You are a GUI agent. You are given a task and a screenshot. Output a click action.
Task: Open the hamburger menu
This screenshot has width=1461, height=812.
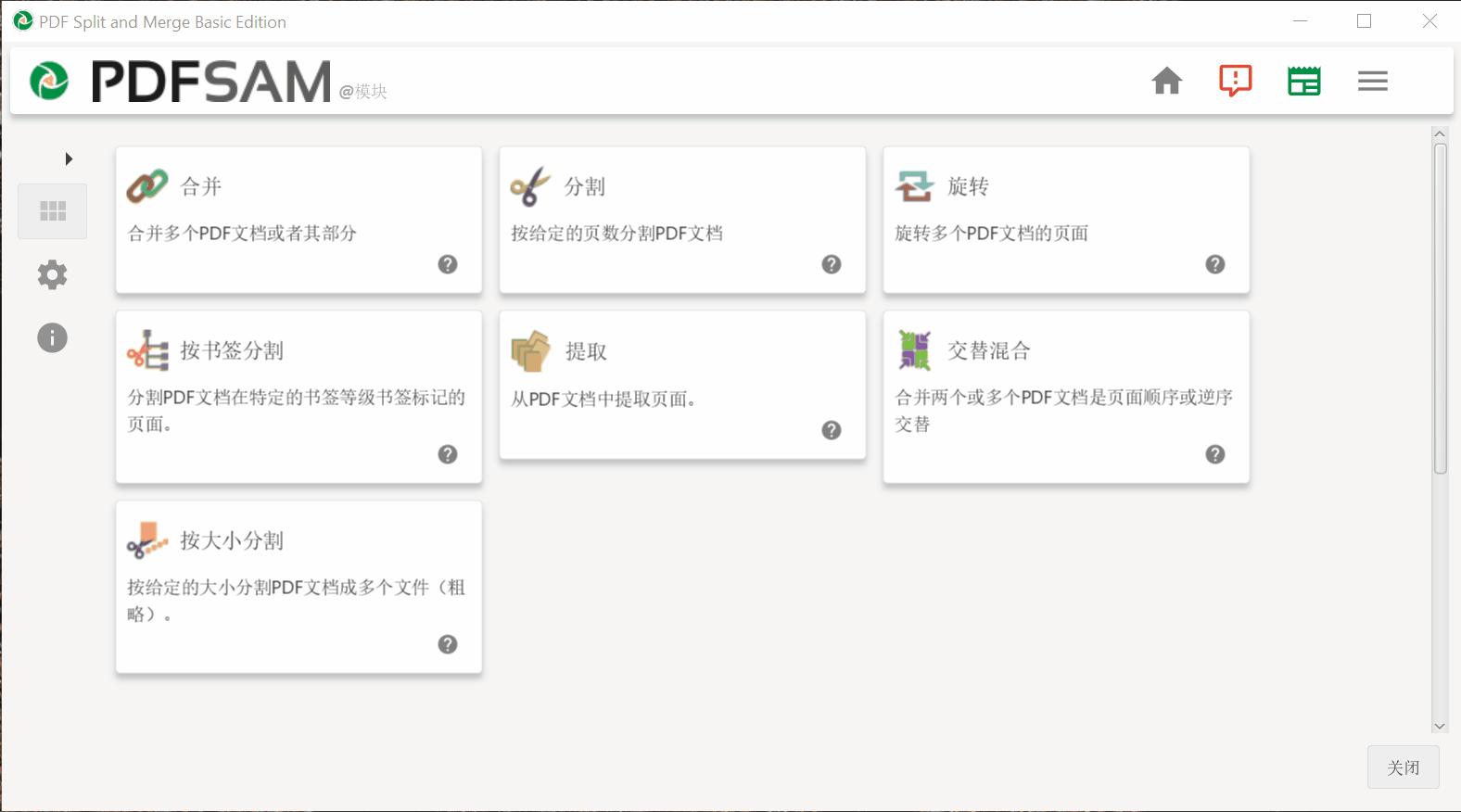click(1372, 81)
